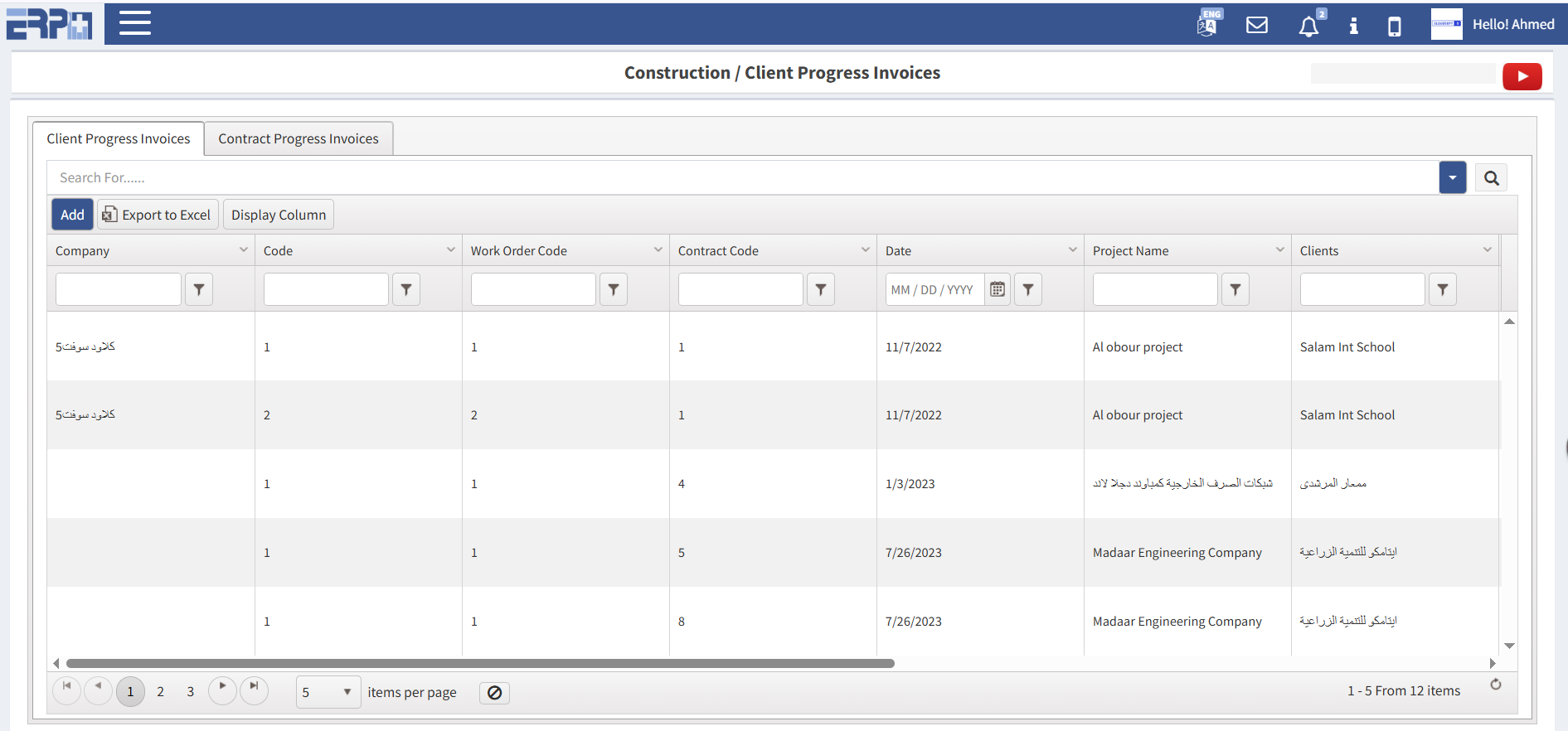
Task: Open calendar picker in Date filter
Action: 998,289
